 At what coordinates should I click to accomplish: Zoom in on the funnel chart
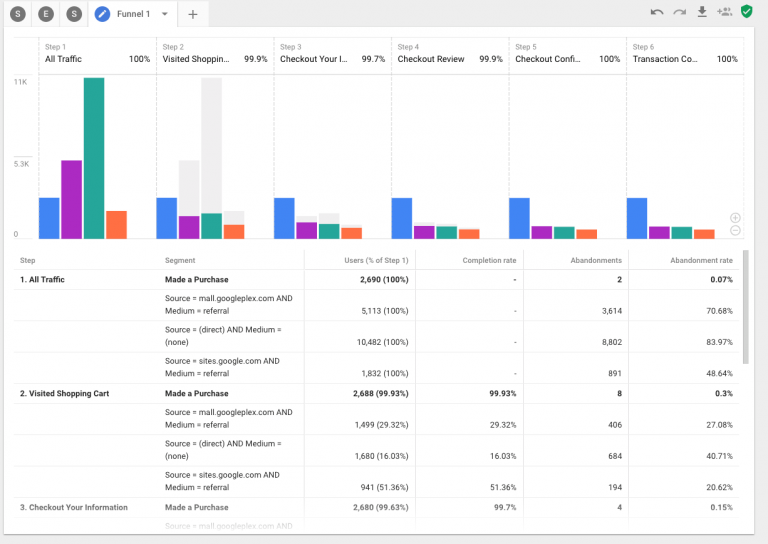[x=735, y=217]
